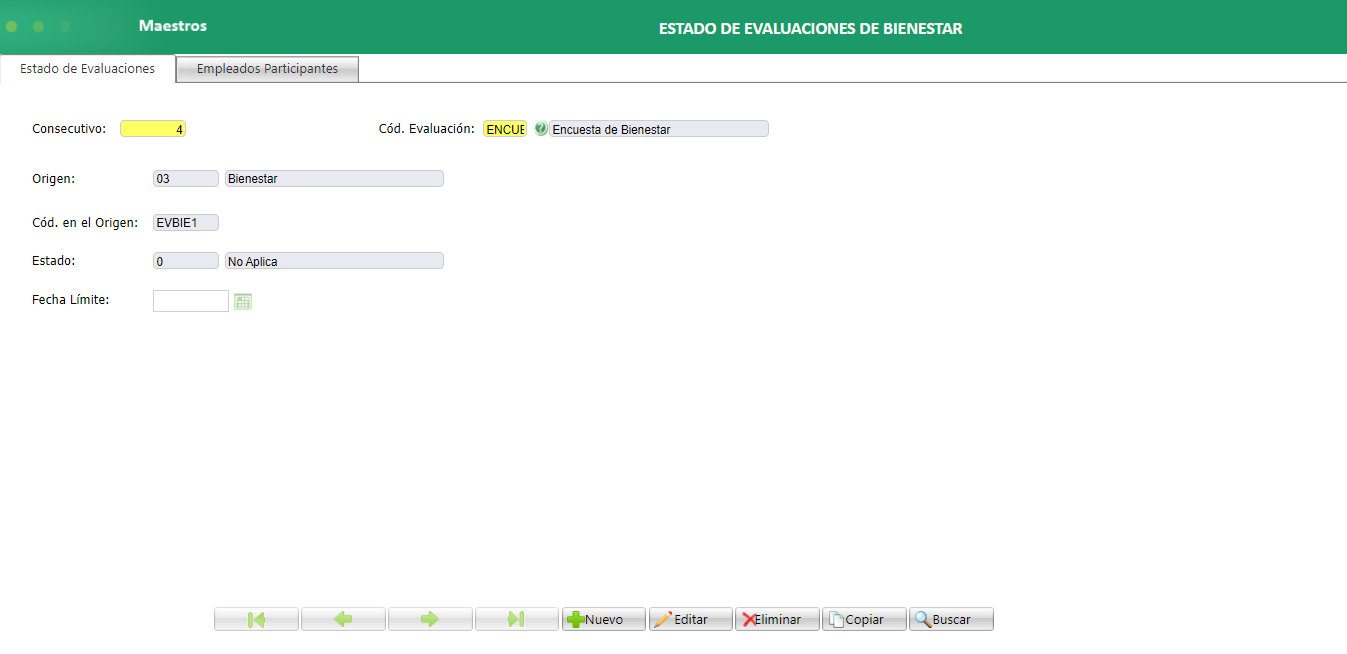This screenshot has width=1347, height=654.
Task: Jump to the last record arrow
Action: (x=516, y=618)
